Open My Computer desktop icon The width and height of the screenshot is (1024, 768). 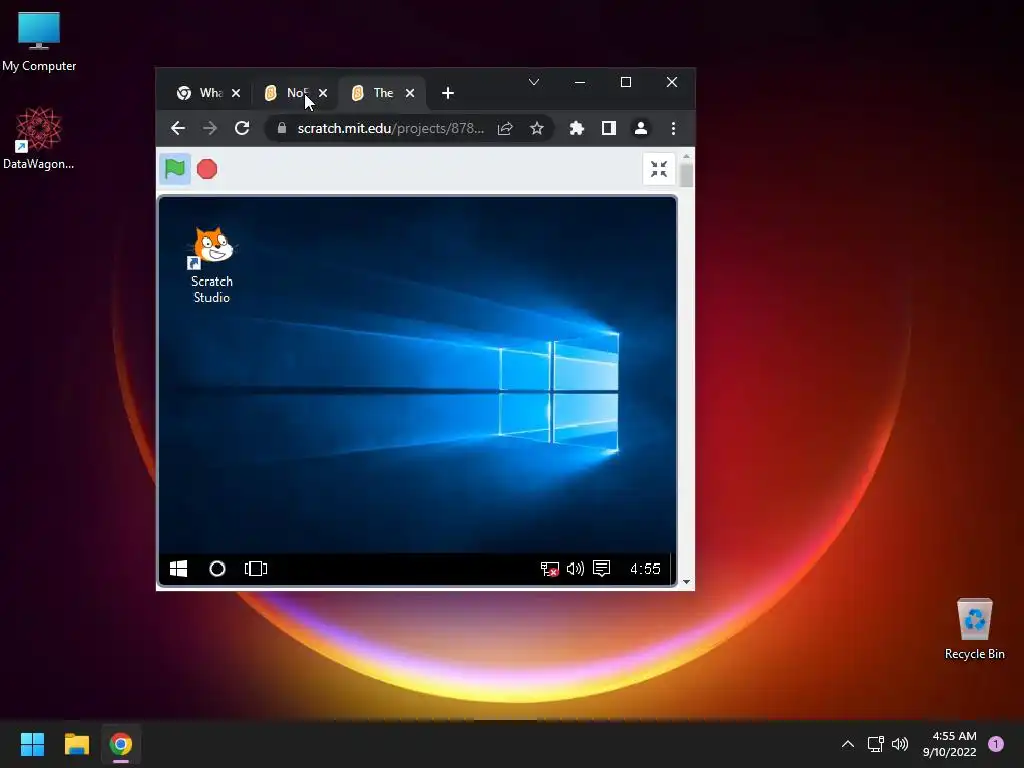coord(39,40)
